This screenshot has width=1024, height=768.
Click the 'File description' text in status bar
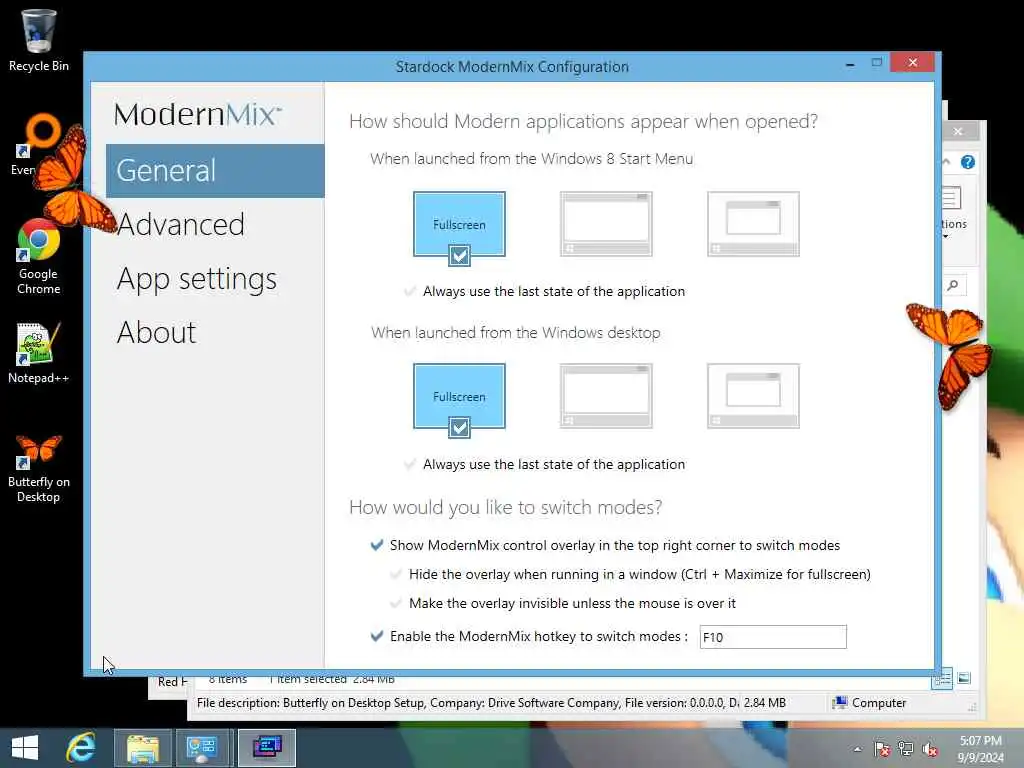238,703
